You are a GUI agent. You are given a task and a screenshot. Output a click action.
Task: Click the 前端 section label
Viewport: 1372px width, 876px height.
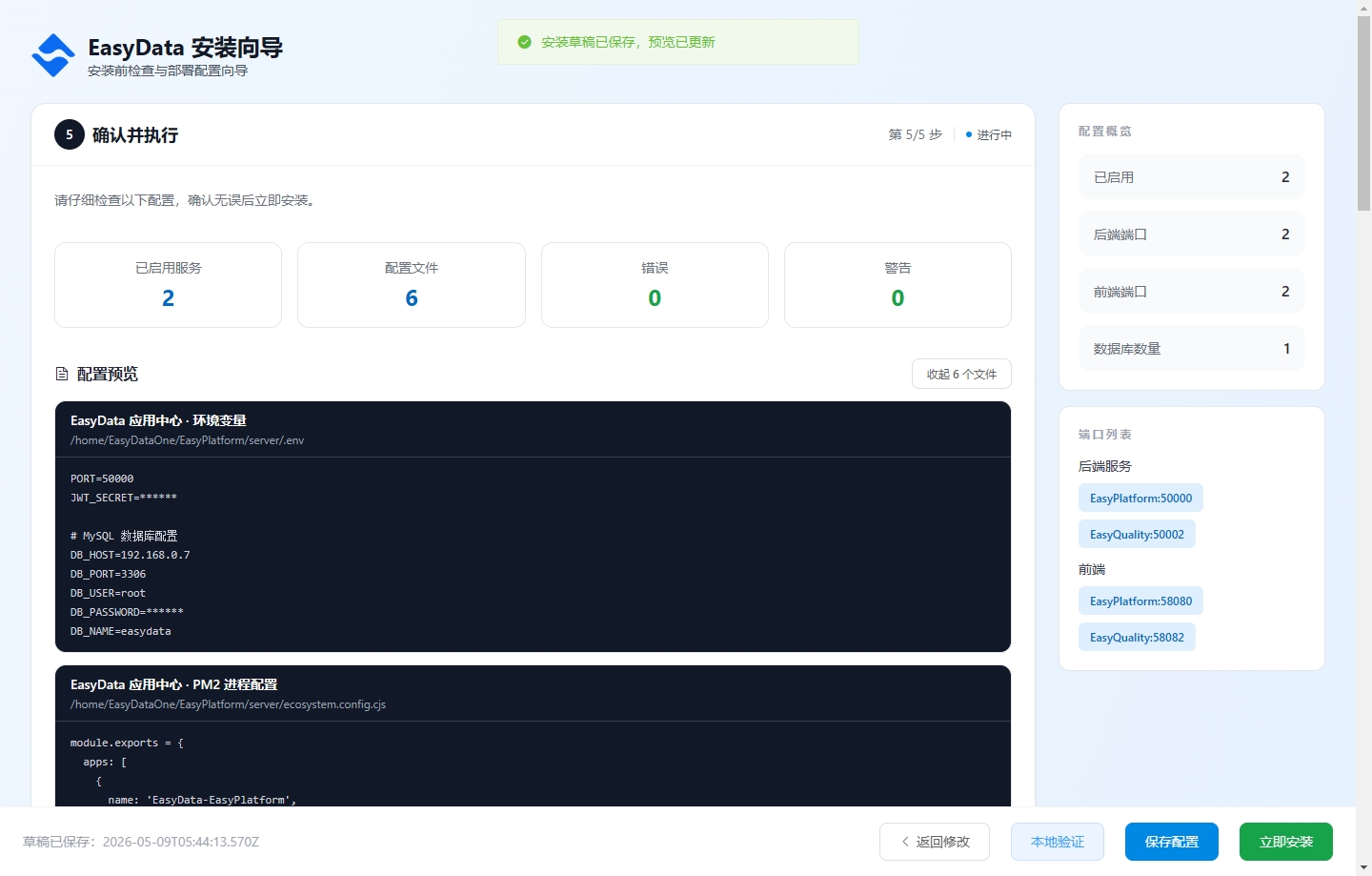(x=1092, y=569)
